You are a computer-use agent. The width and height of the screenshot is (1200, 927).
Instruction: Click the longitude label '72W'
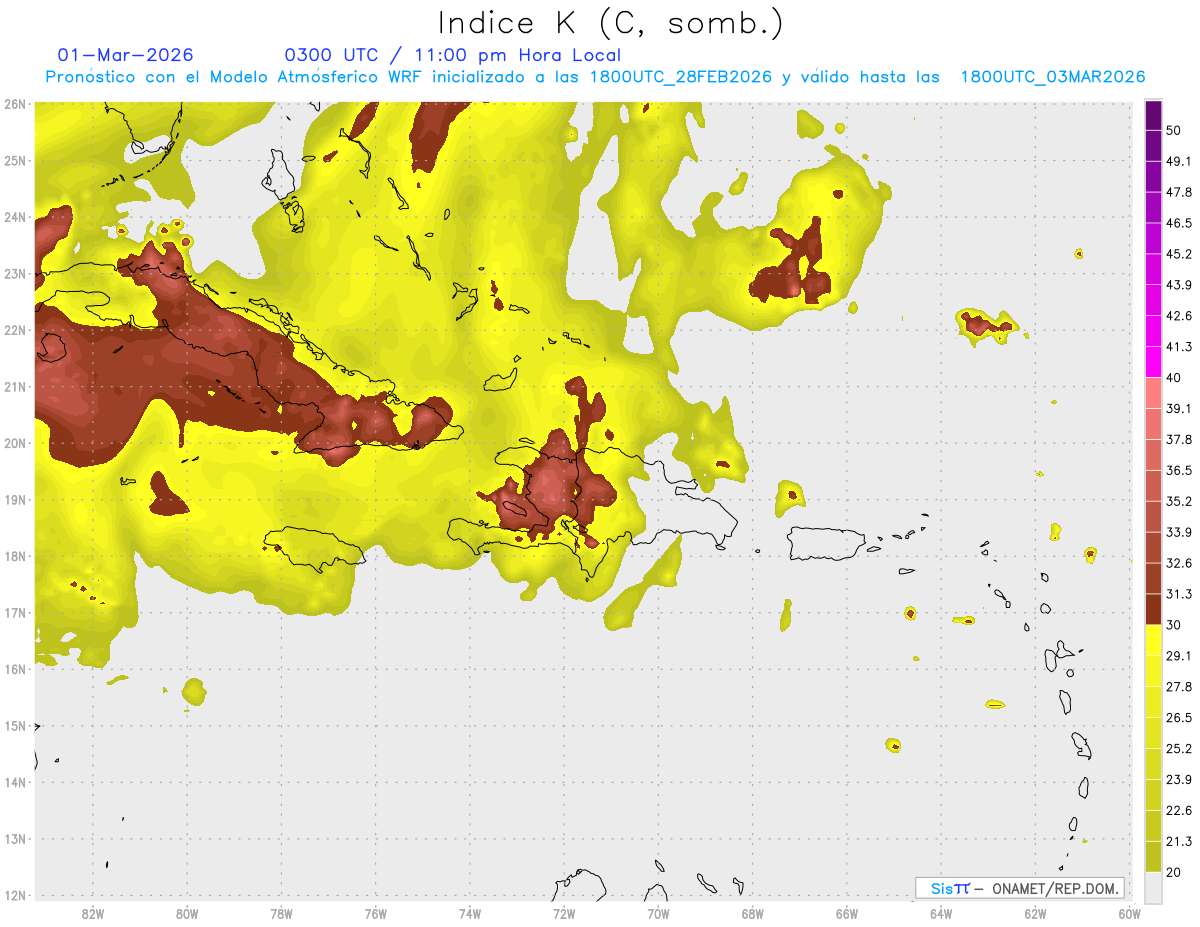(x=564, y=914)
